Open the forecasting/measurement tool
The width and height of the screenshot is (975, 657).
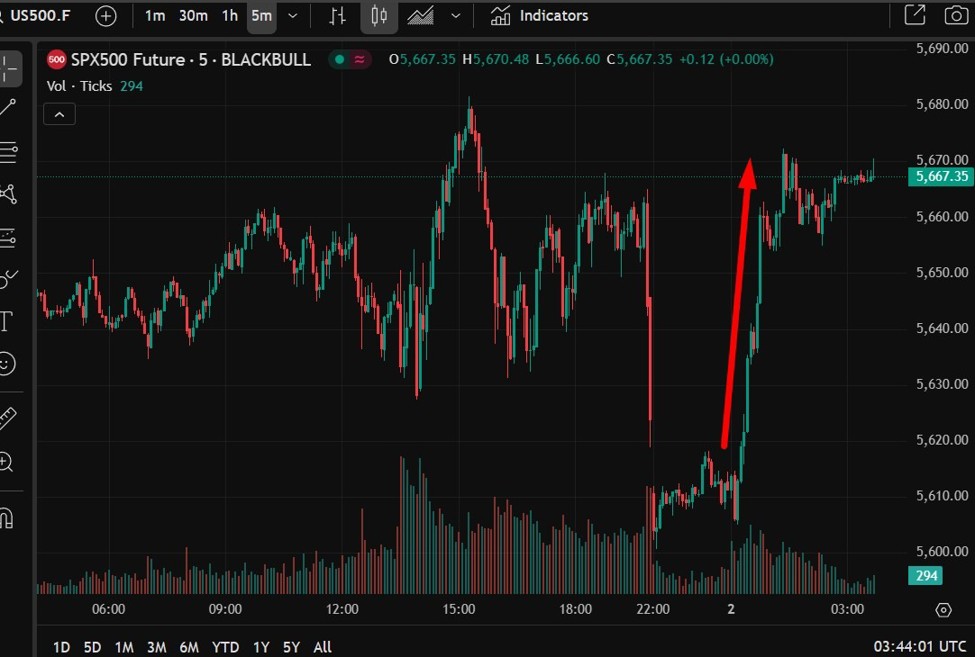[x=7, y=237]
